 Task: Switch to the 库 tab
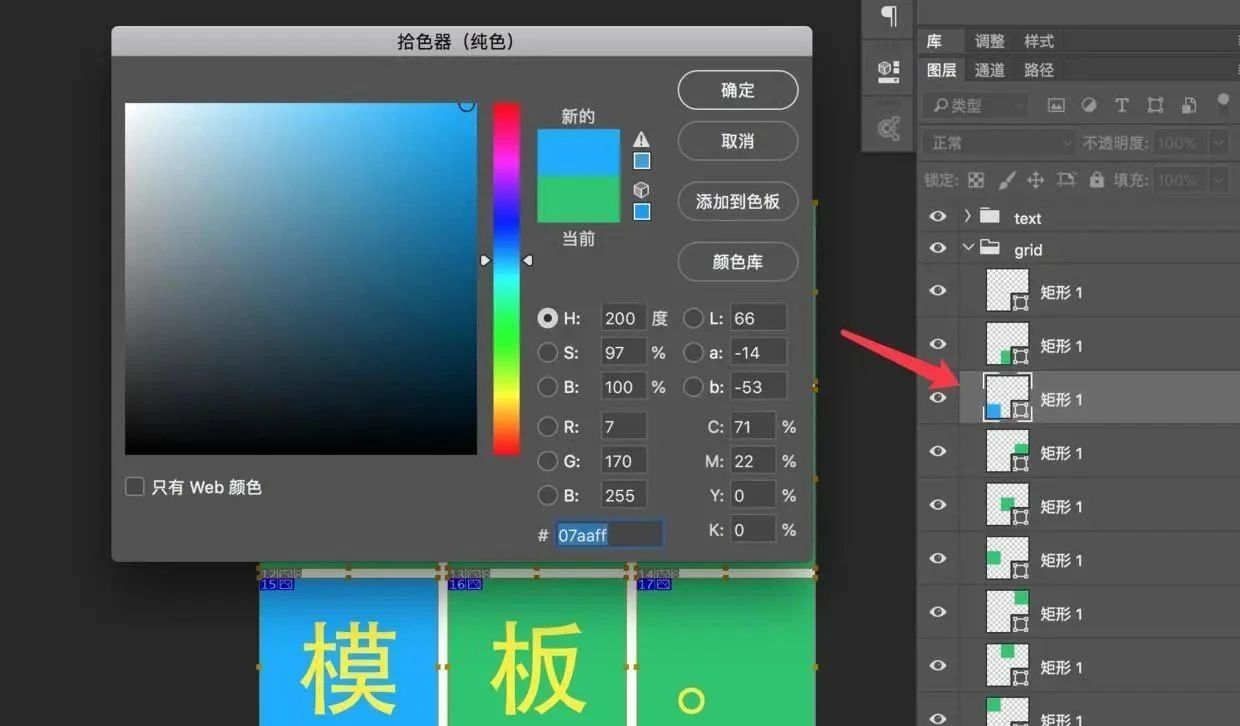[x=934, y=41]
